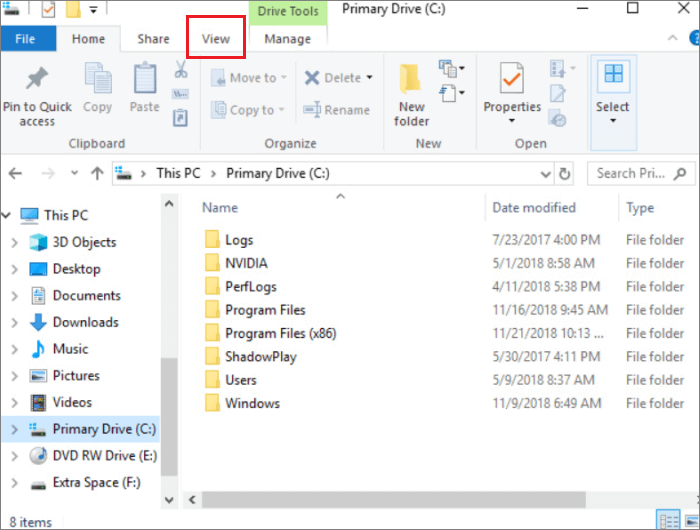700x530 pixels.
Task: Click the Search Primary Drive input box
Action: 630,173
